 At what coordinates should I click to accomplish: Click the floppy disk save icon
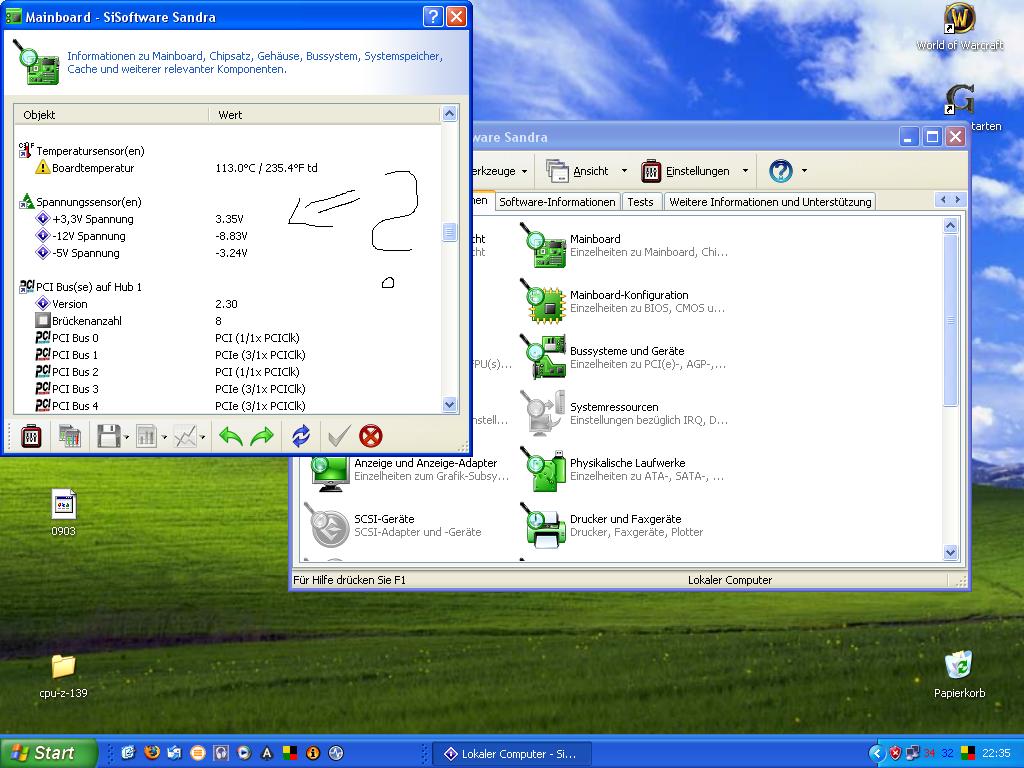(x=108, y=436)
